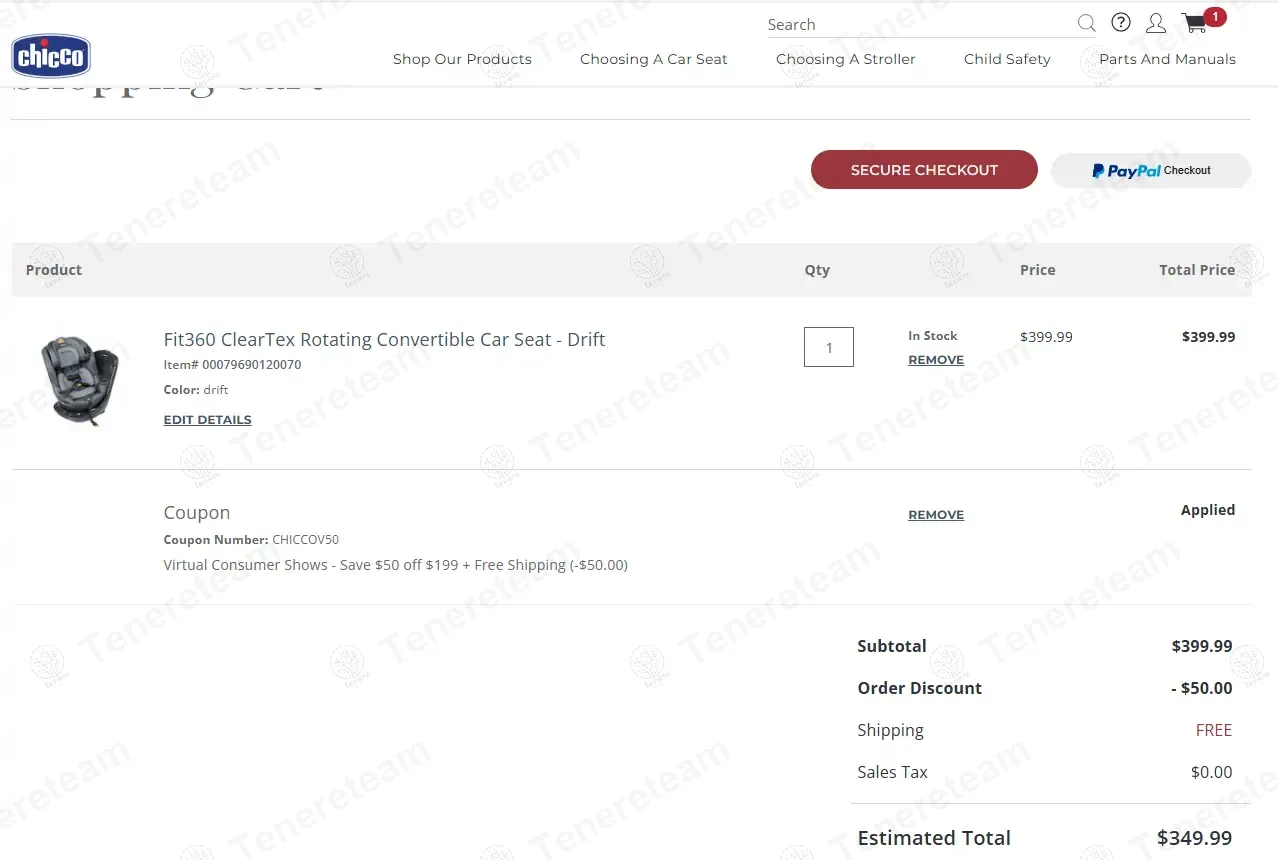Open the shopping cart icon

point(1194,23)
